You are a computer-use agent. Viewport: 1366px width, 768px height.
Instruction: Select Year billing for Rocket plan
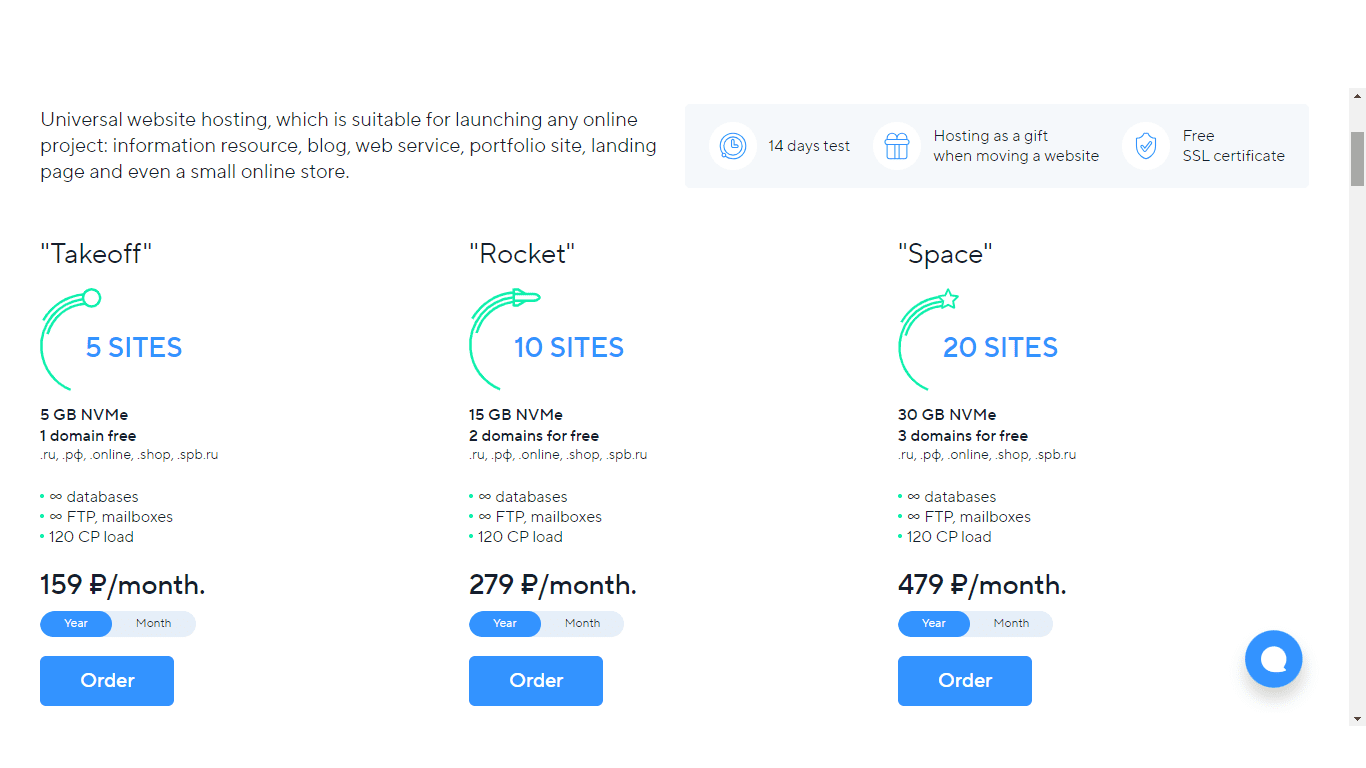(x=505, y=623)
